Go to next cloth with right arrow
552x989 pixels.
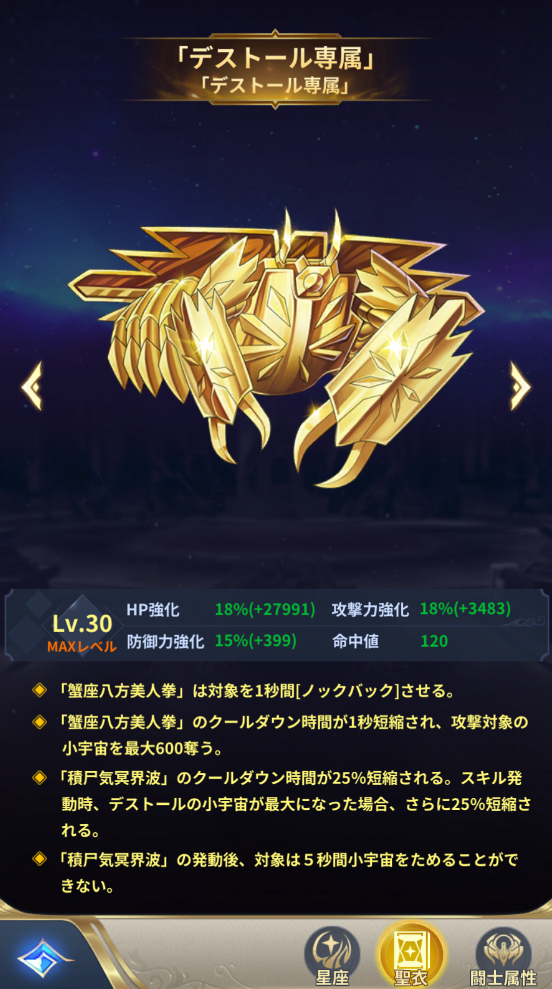[x=520, y=386]
